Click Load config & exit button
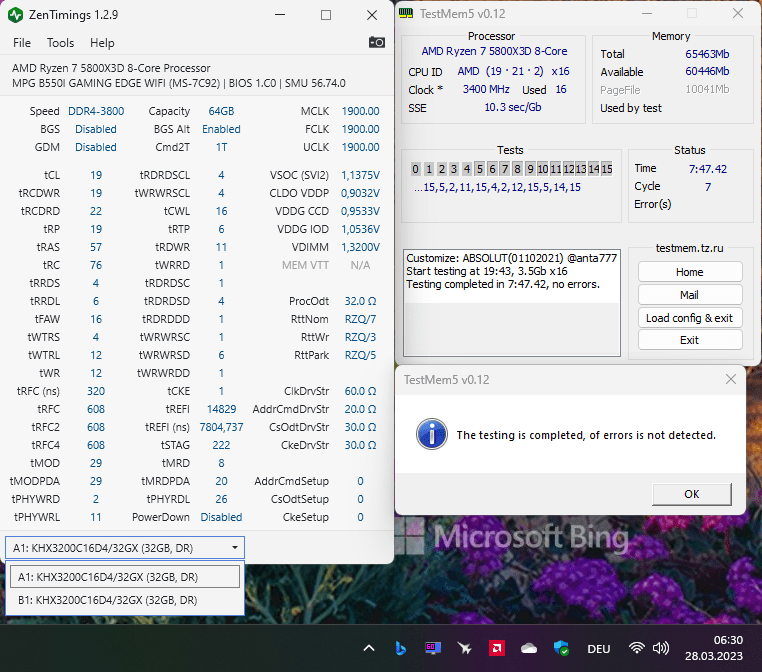Viewport: 762px width, 672px height. (x=690, y=318)
